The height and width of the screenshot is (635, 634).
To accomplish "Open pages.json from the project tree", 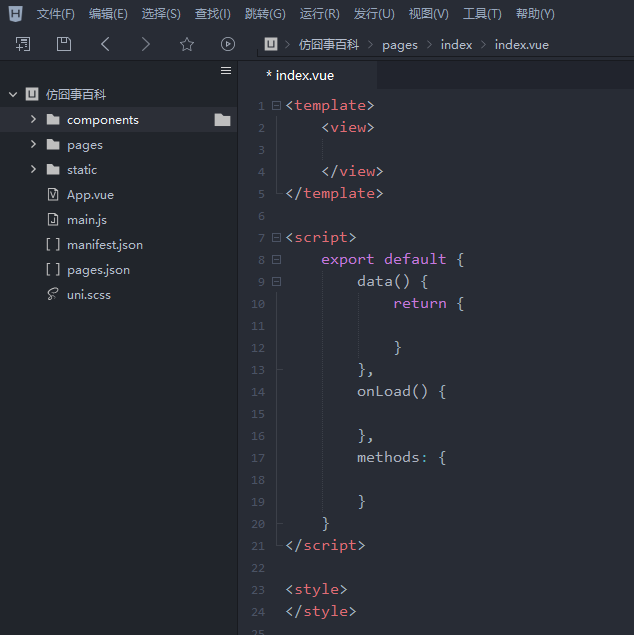I will [x=98, y=270].
